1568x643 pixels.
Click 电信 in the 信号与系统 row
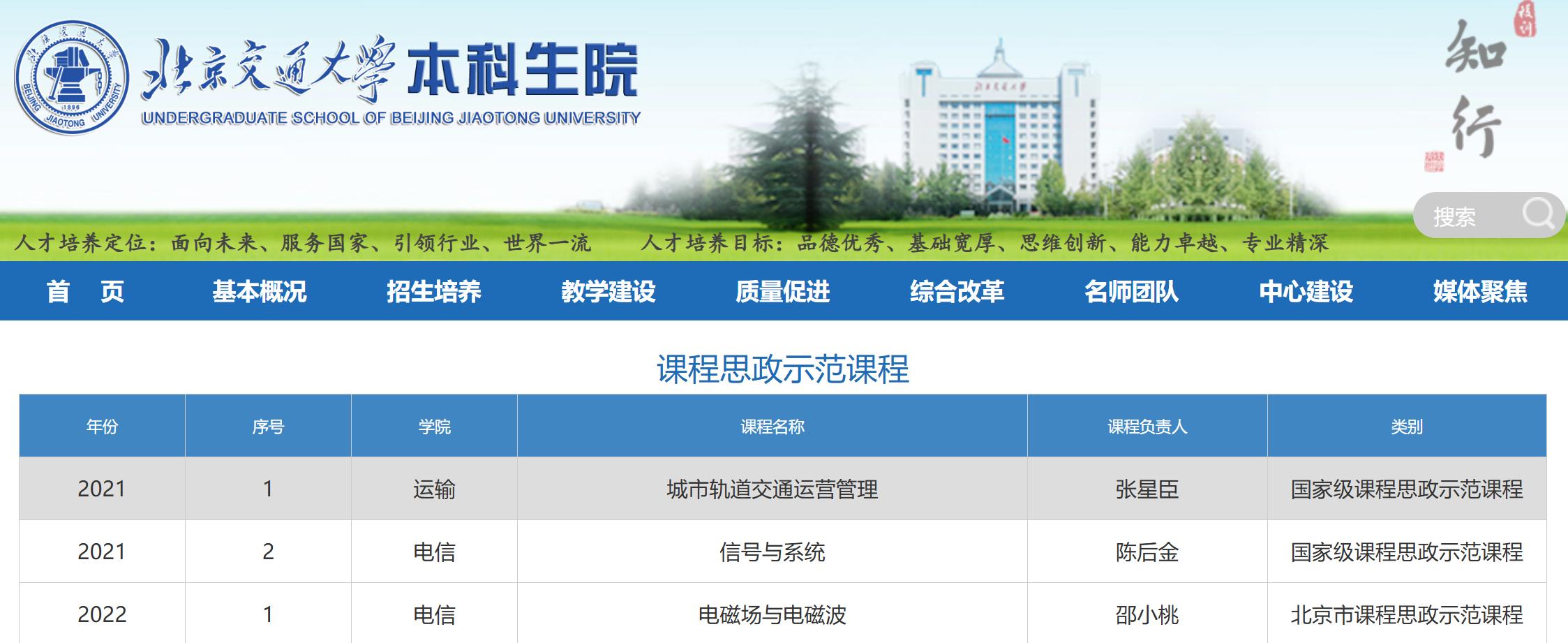click(434, 552)
